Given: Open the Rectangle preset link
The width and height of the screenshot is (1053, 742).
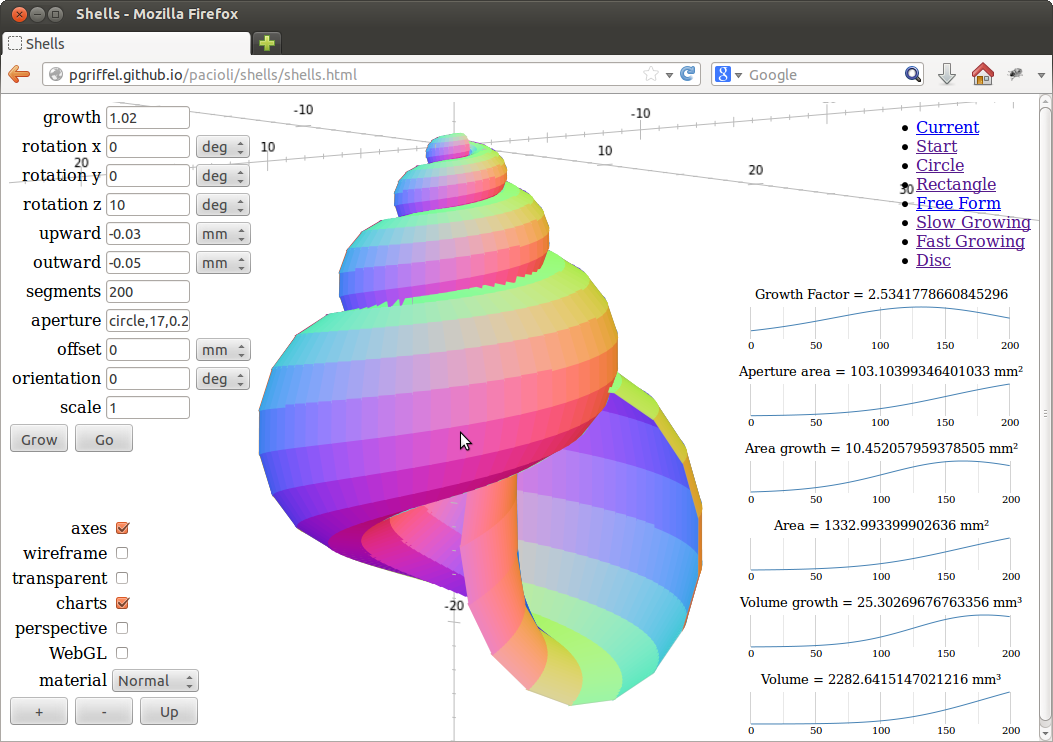Looking at the screenshot, I should 955,184.
